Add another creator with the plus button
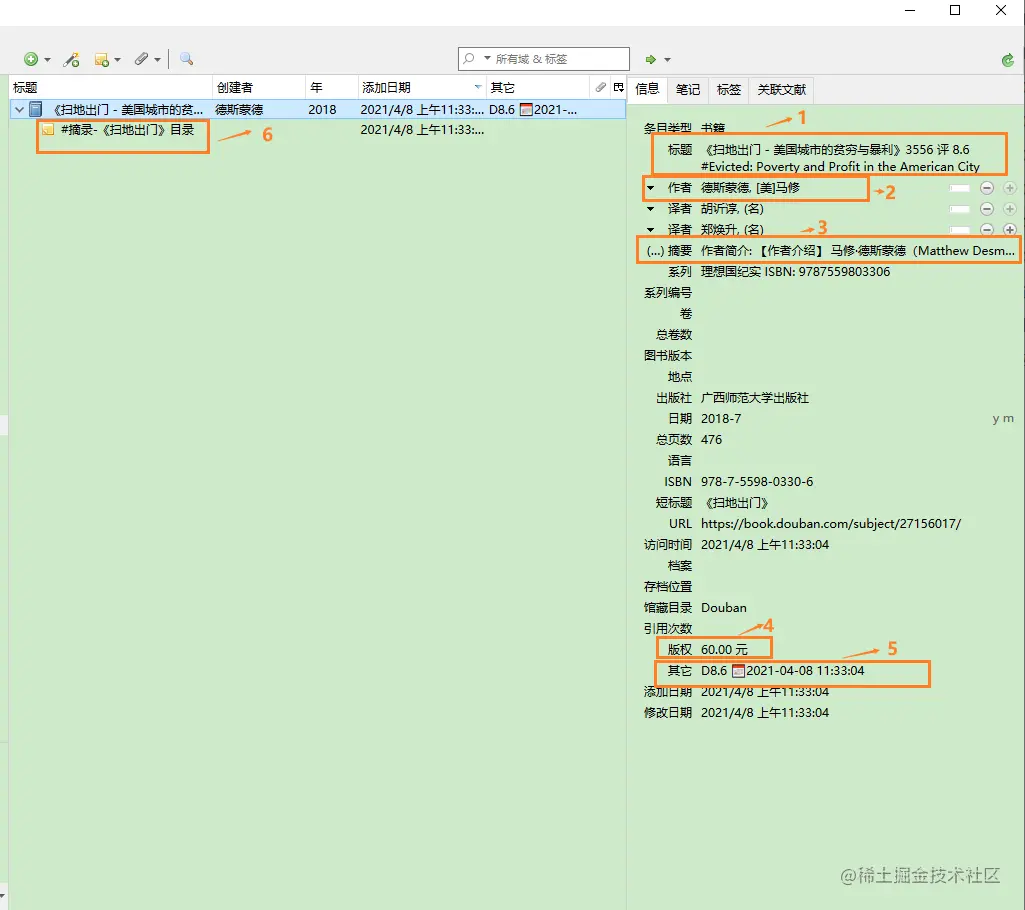The height and width of the screenshot is (910, 1025). [1010, 187]
